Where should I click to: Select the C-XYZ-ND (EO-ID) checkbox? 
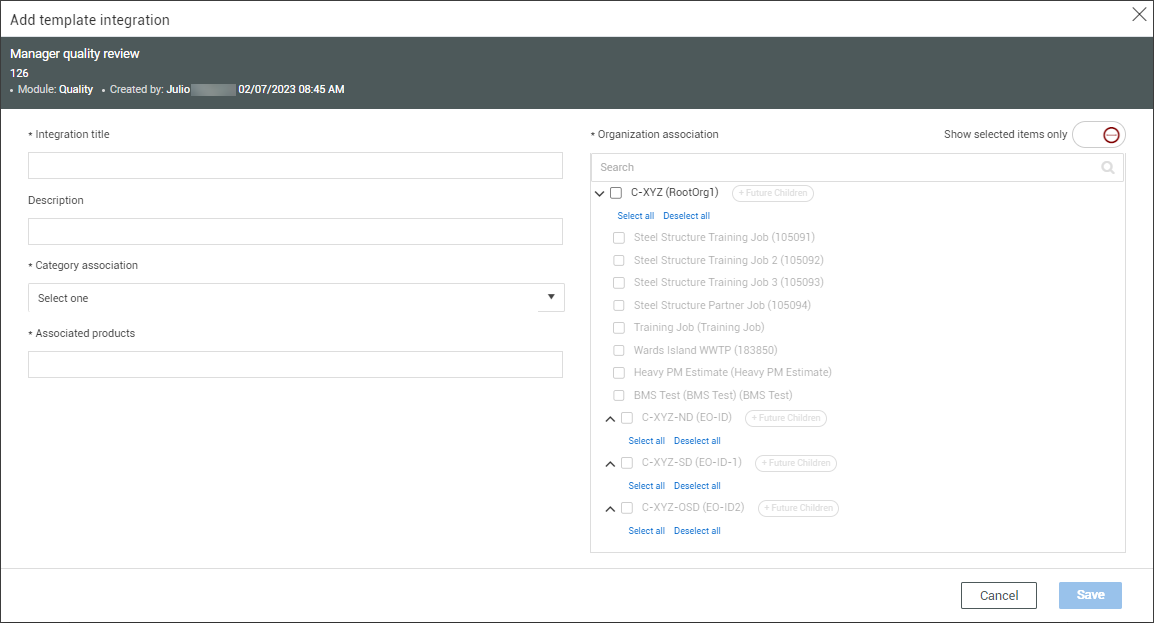tap(627, 418)
